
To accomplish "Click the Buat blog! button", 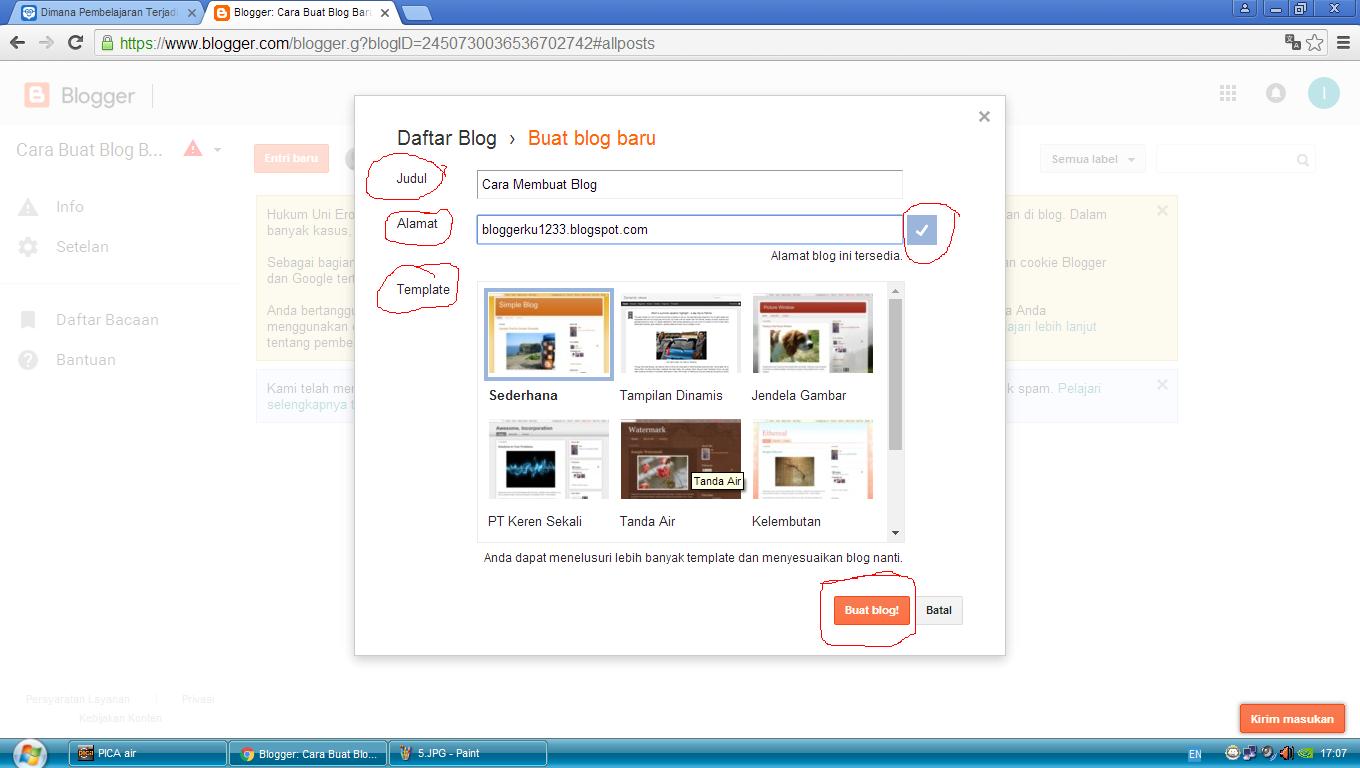I will 872,610.
